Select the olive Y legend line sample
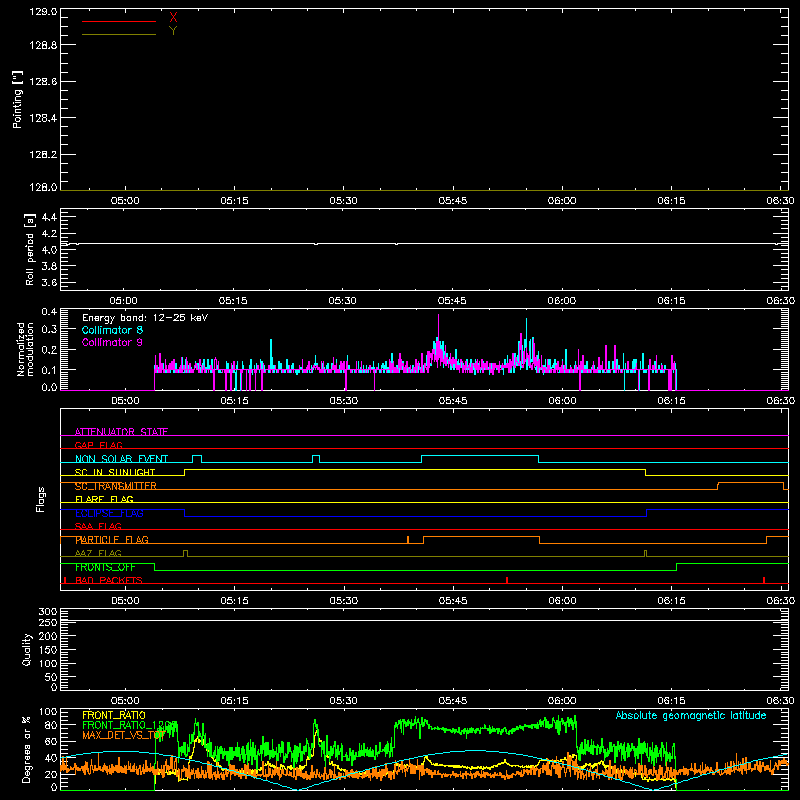Image resolution: width=800 pixels, height=800 pixels. click(x=119, y=34)
